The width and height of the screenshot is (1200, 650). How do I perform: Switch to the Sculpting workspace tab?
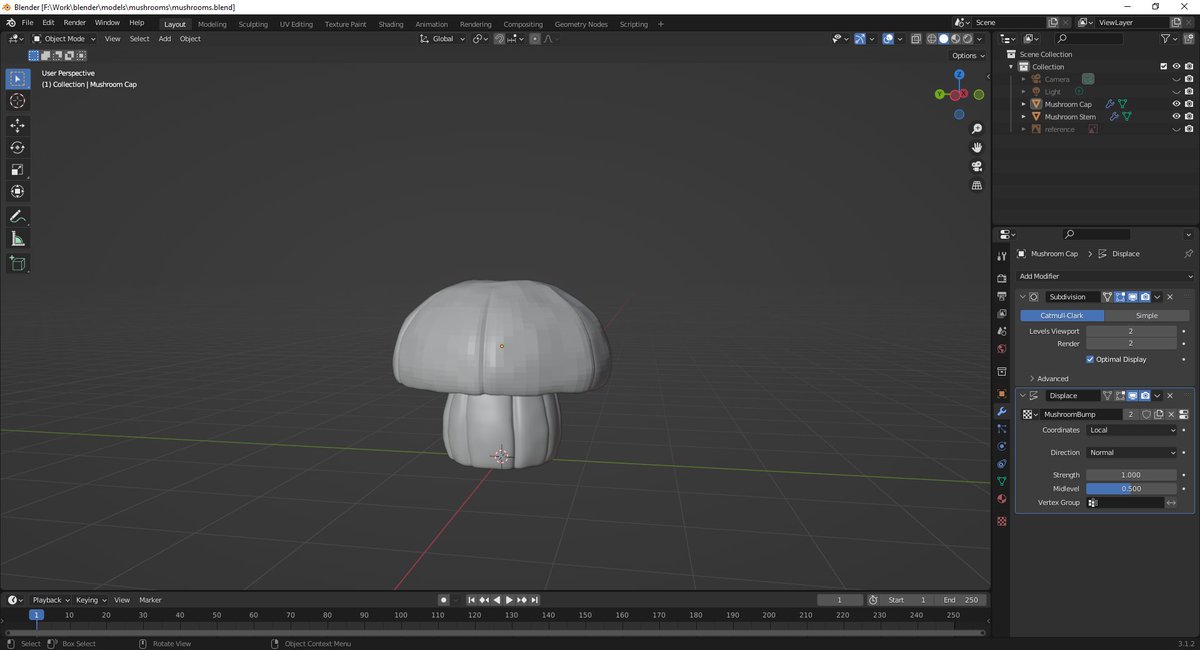[x=253, y=24]
